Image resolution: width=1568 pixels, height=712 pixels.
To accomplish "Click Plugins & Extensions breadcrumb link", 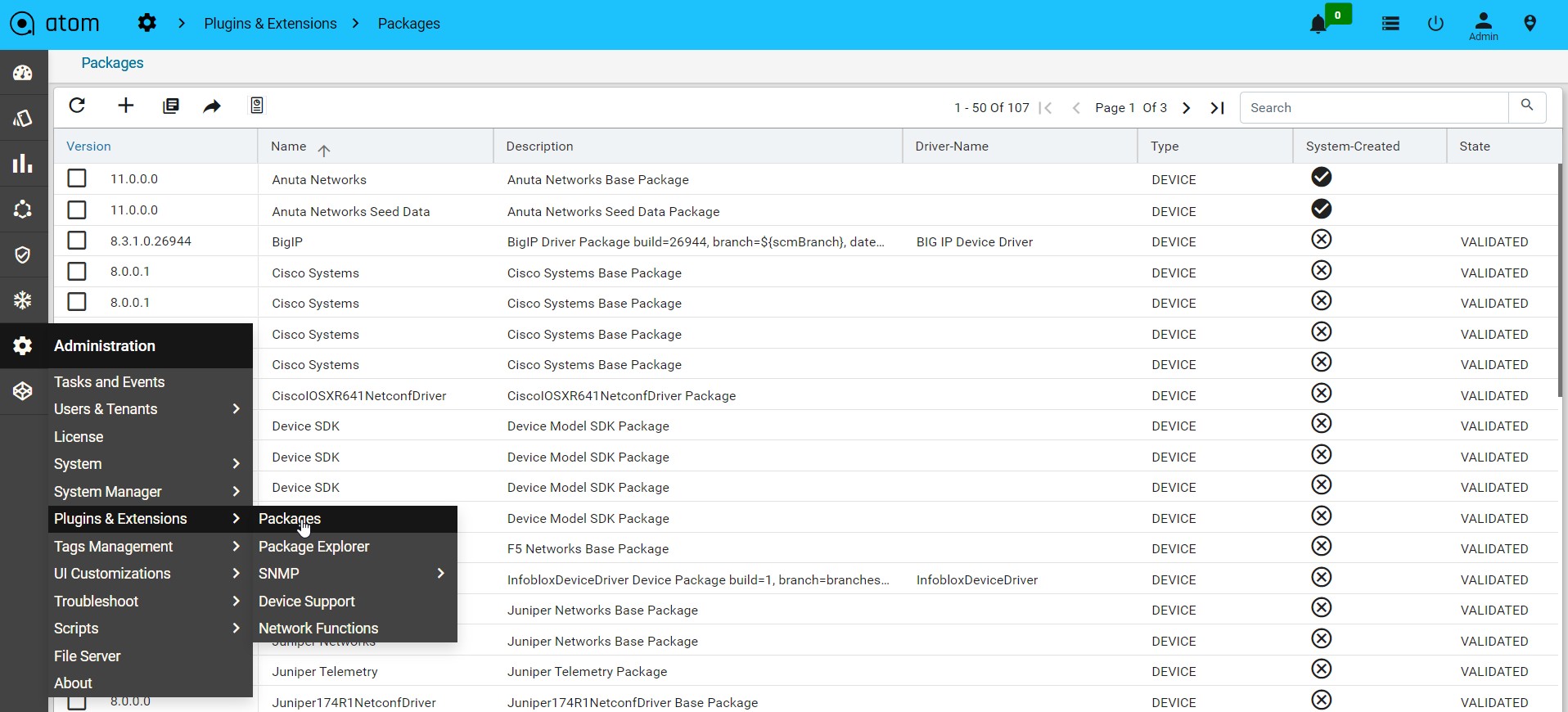I will [x=270, y=24].
